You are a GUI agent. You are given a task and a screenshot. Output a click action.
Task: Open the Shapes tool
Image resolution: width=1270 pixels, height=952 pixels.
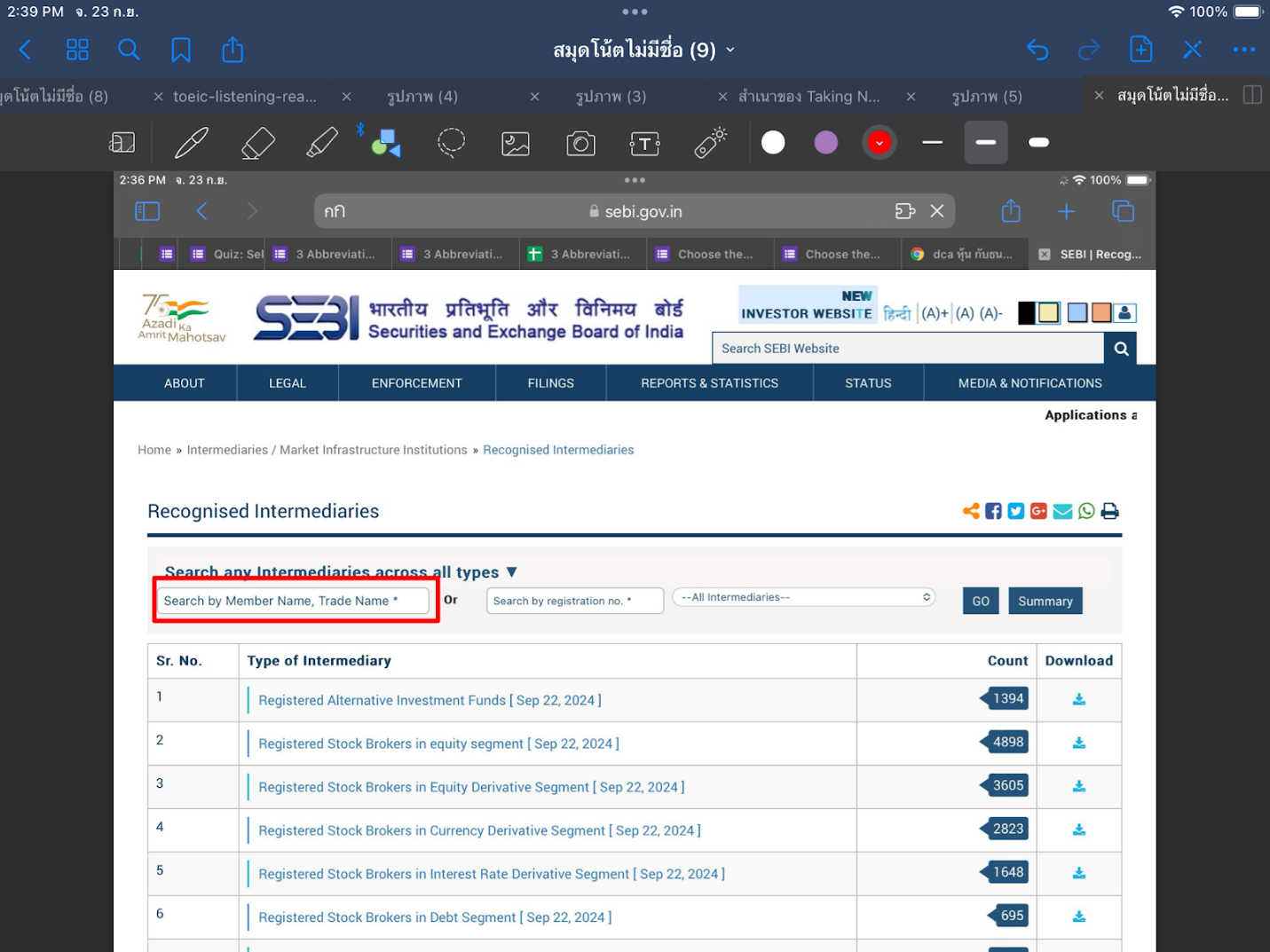pos(386,143)
